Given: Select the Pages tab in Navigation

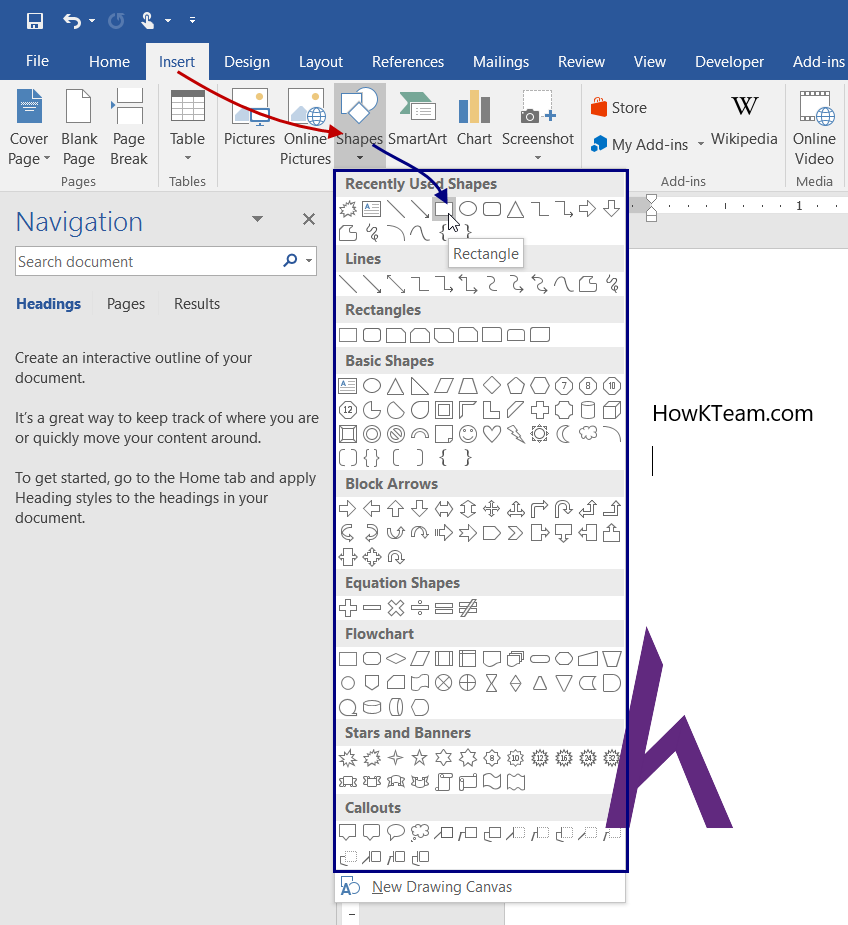Looking at the screenshot, I should [126, 304].
